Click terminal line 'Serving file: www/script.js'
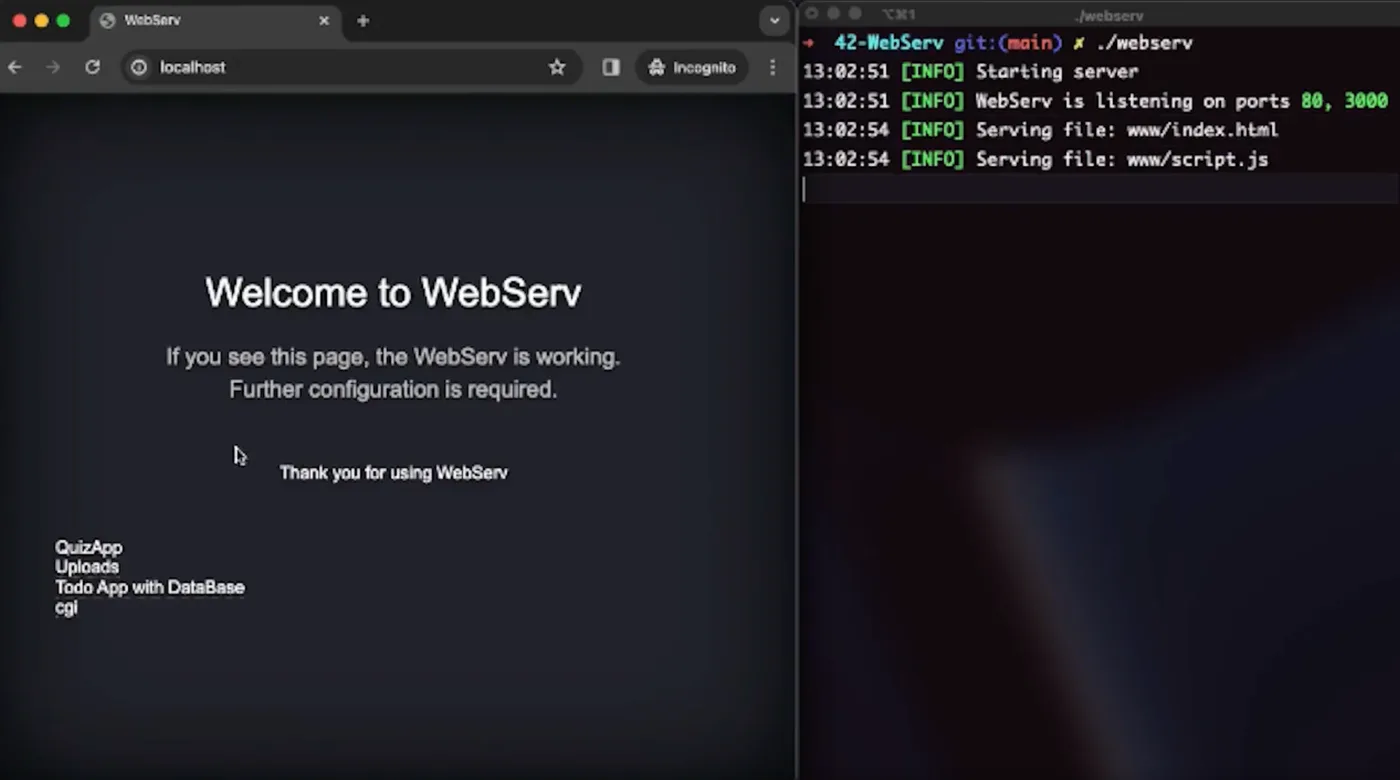This screenshot has width=1400, height=780. 1035,159
